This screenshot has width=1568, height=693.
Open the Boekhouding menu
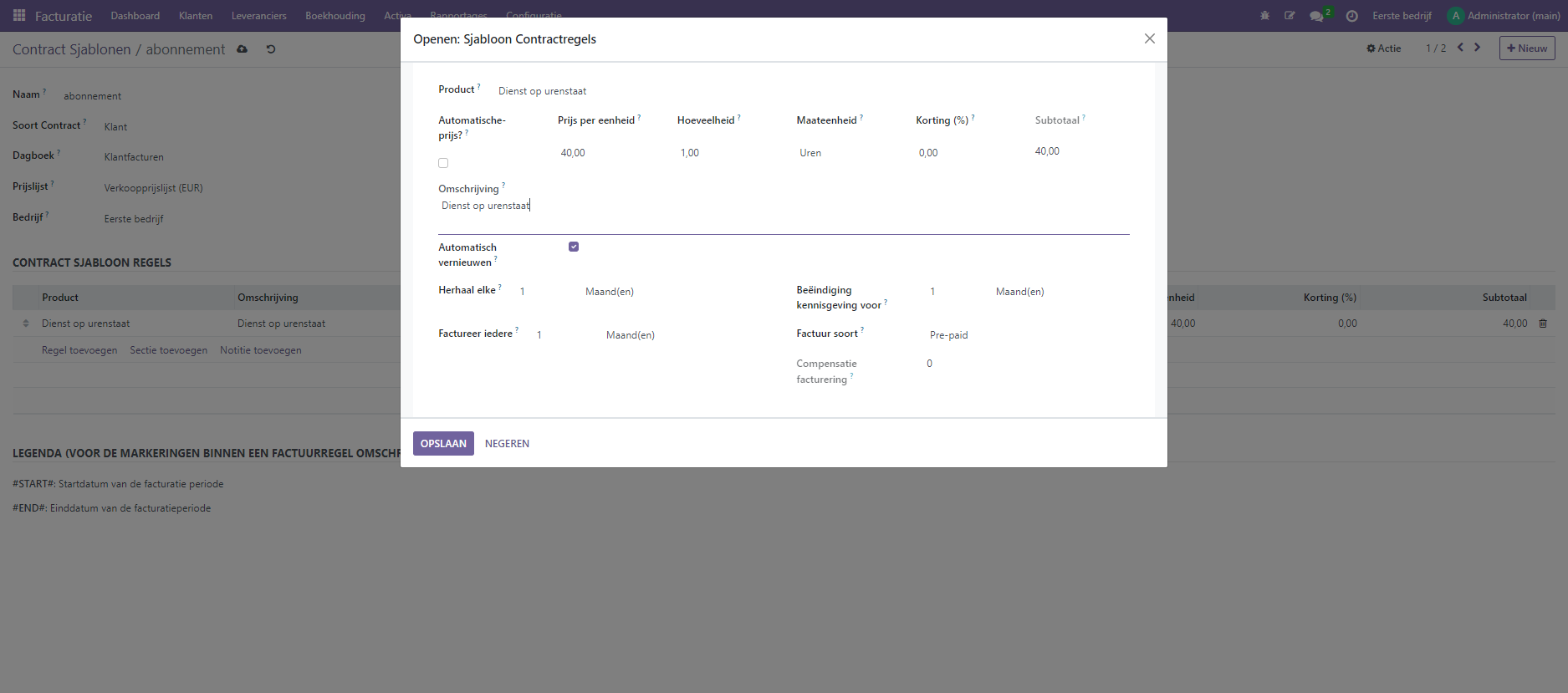pos(335,16)
